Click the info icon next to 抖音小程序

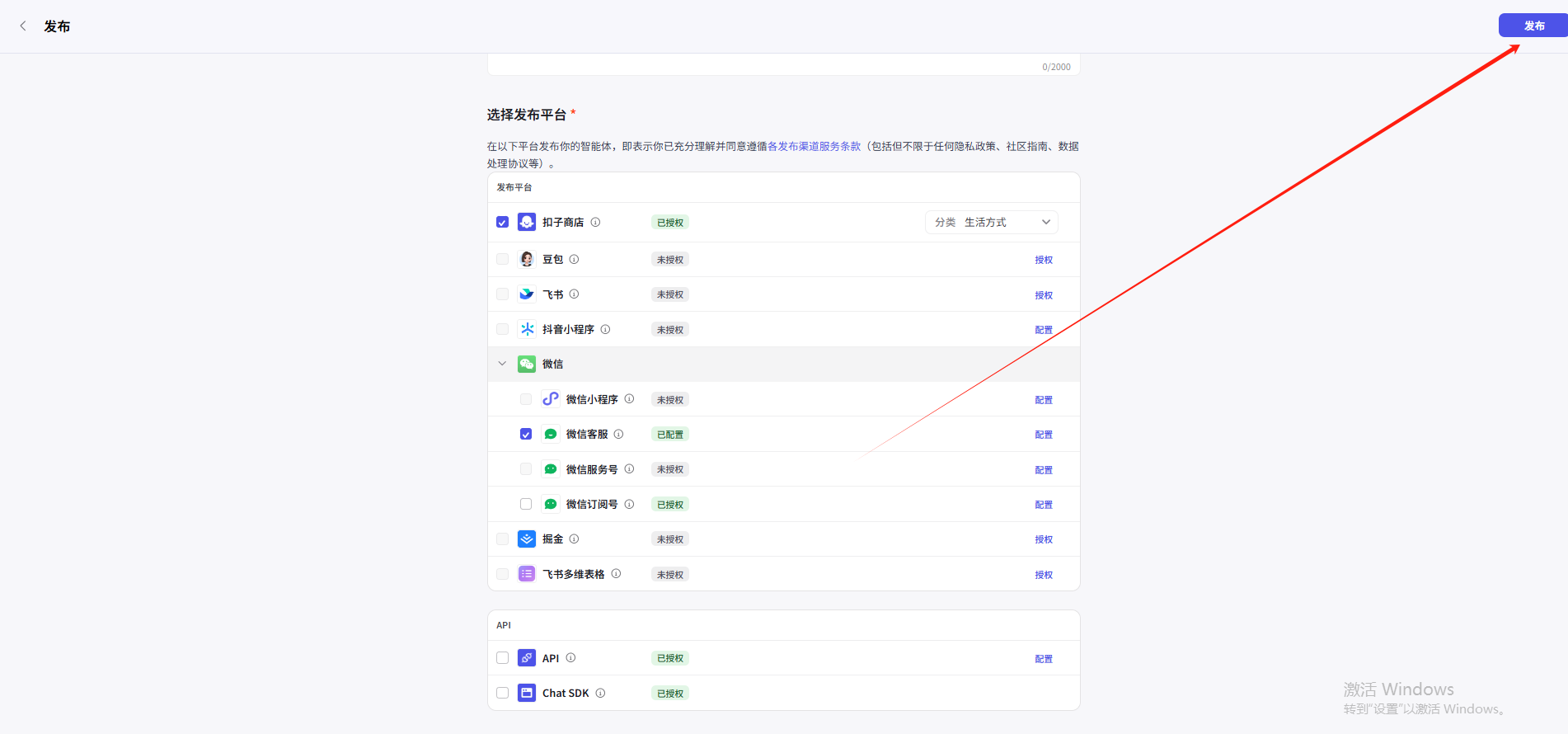point(605,330)
